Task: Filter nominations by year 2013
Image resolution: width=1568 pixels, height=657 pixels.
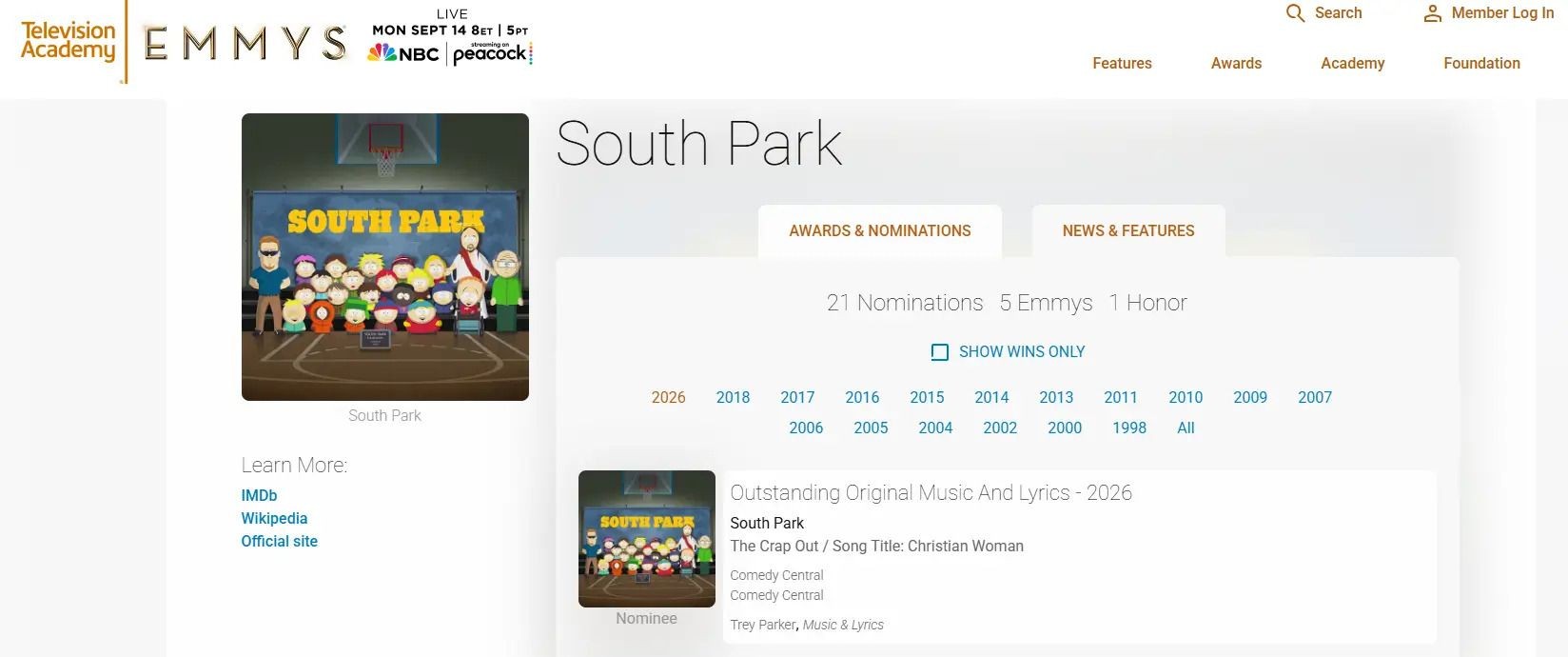Action: pyautogui.click(x=1056, y=397)
